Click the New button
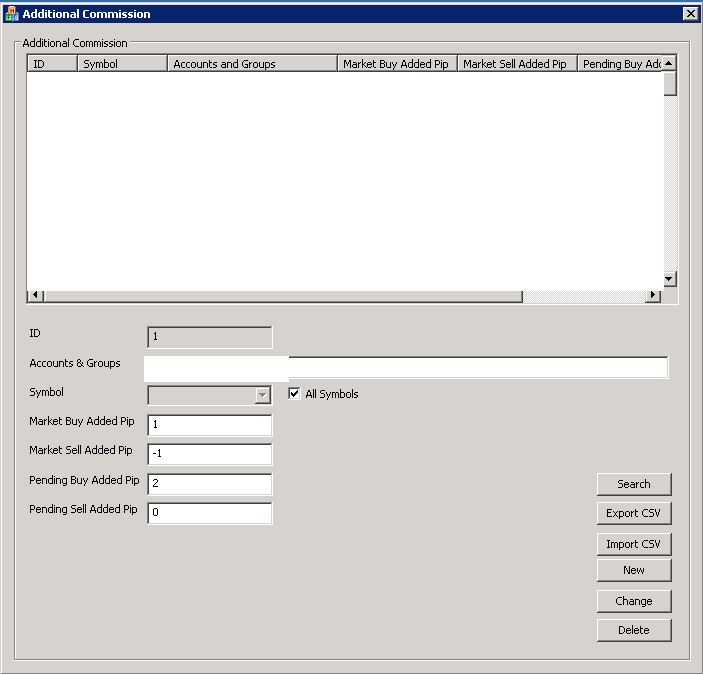The image size is (703, 674). pos(633,570)
